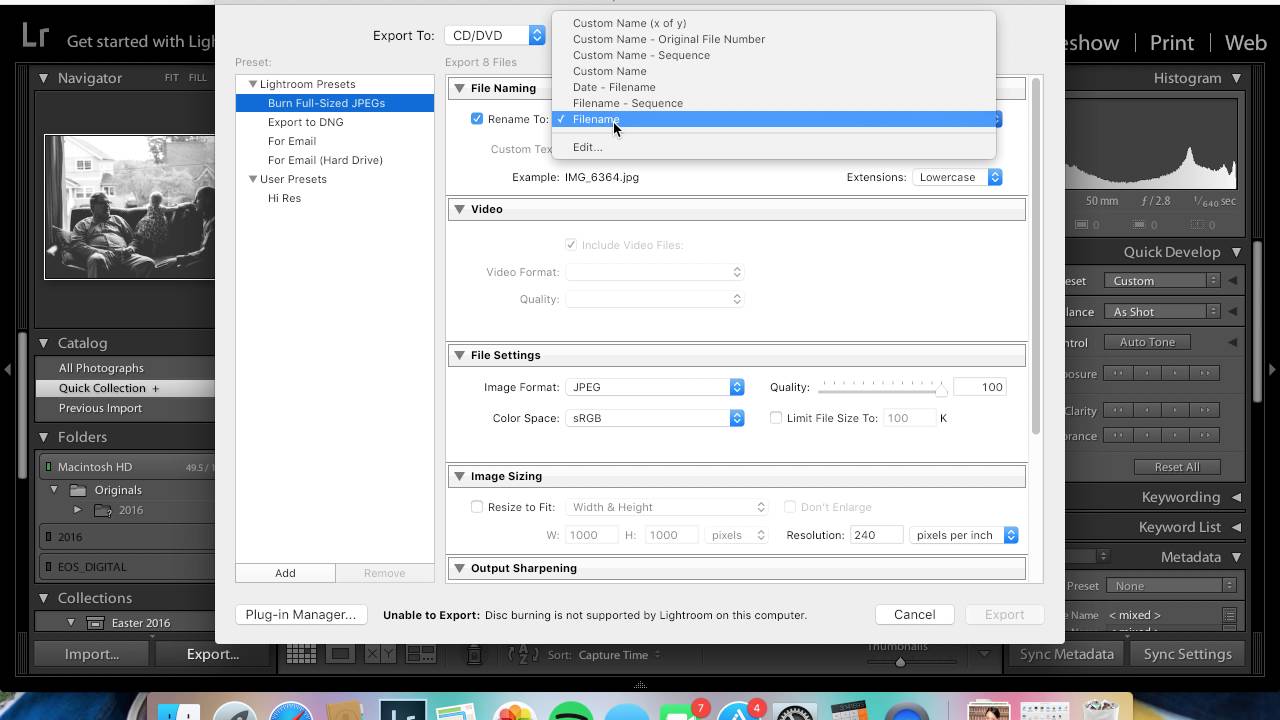Collapse the left panel with edge arrow
This screenshot has height=720, width=1280.
click(7, 369)
